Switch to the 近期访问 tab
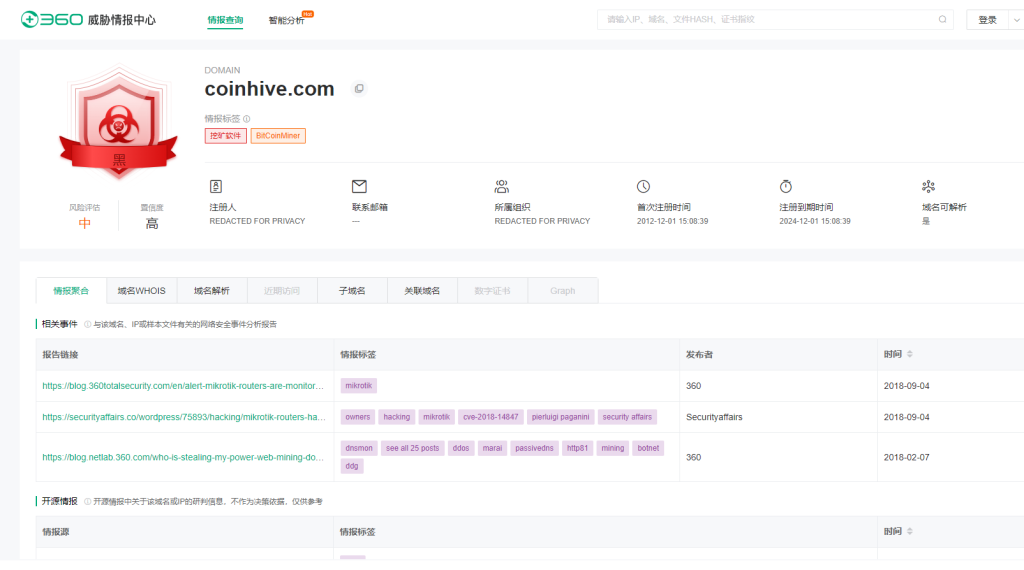Viewport: 1024px width, 570px height. 282,291
